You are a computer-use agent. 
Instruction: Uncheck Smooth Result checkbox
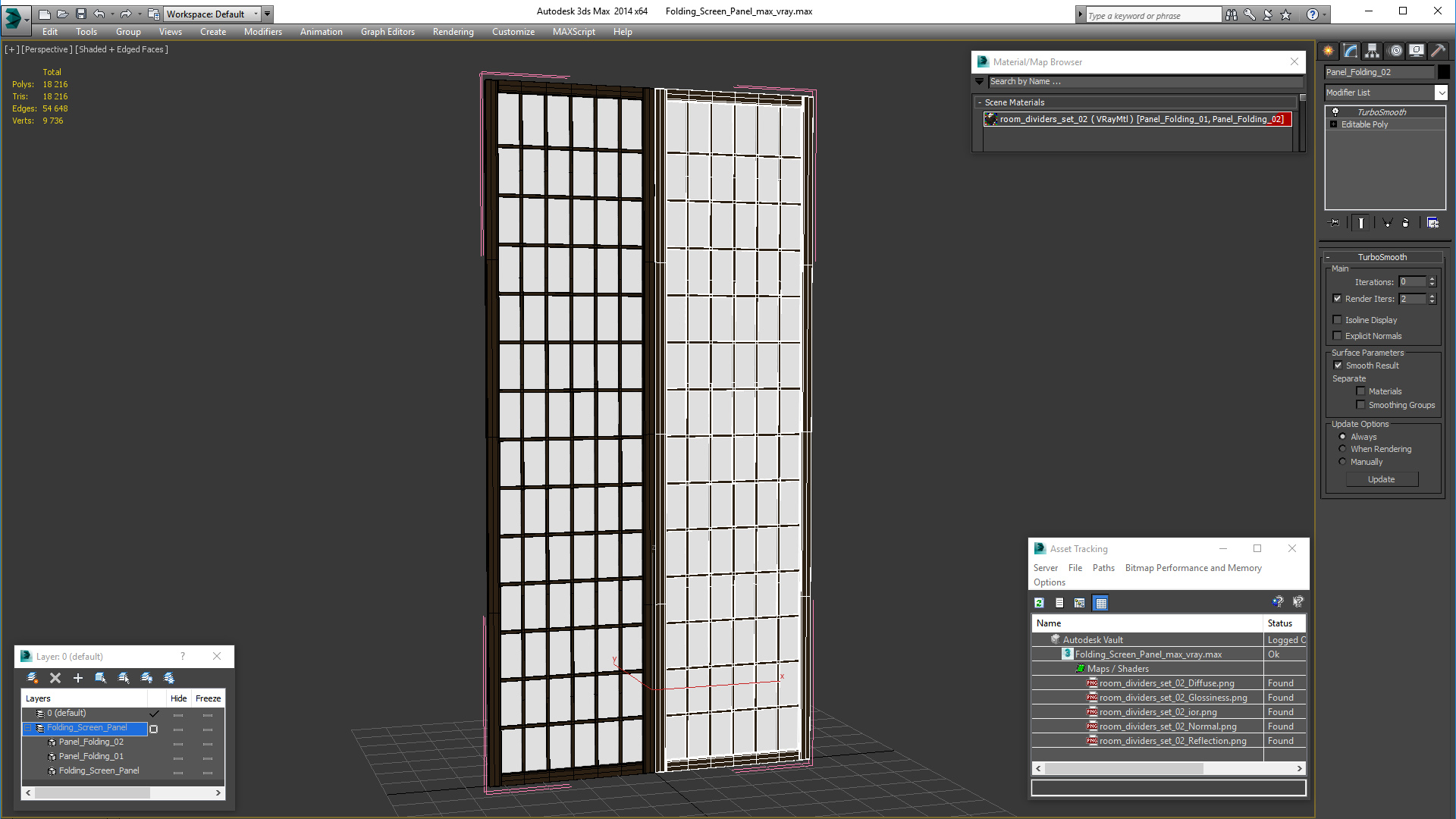(1338, 366)
